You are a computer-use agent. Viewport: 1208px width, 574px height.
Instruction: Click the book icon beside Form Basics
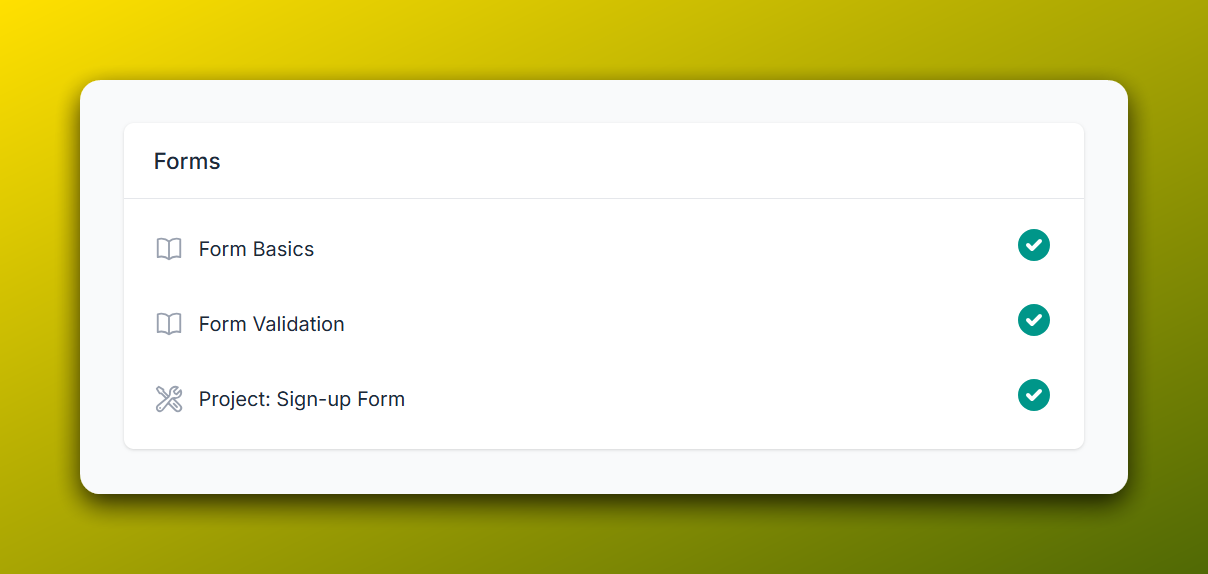click(x=169, y=249)
